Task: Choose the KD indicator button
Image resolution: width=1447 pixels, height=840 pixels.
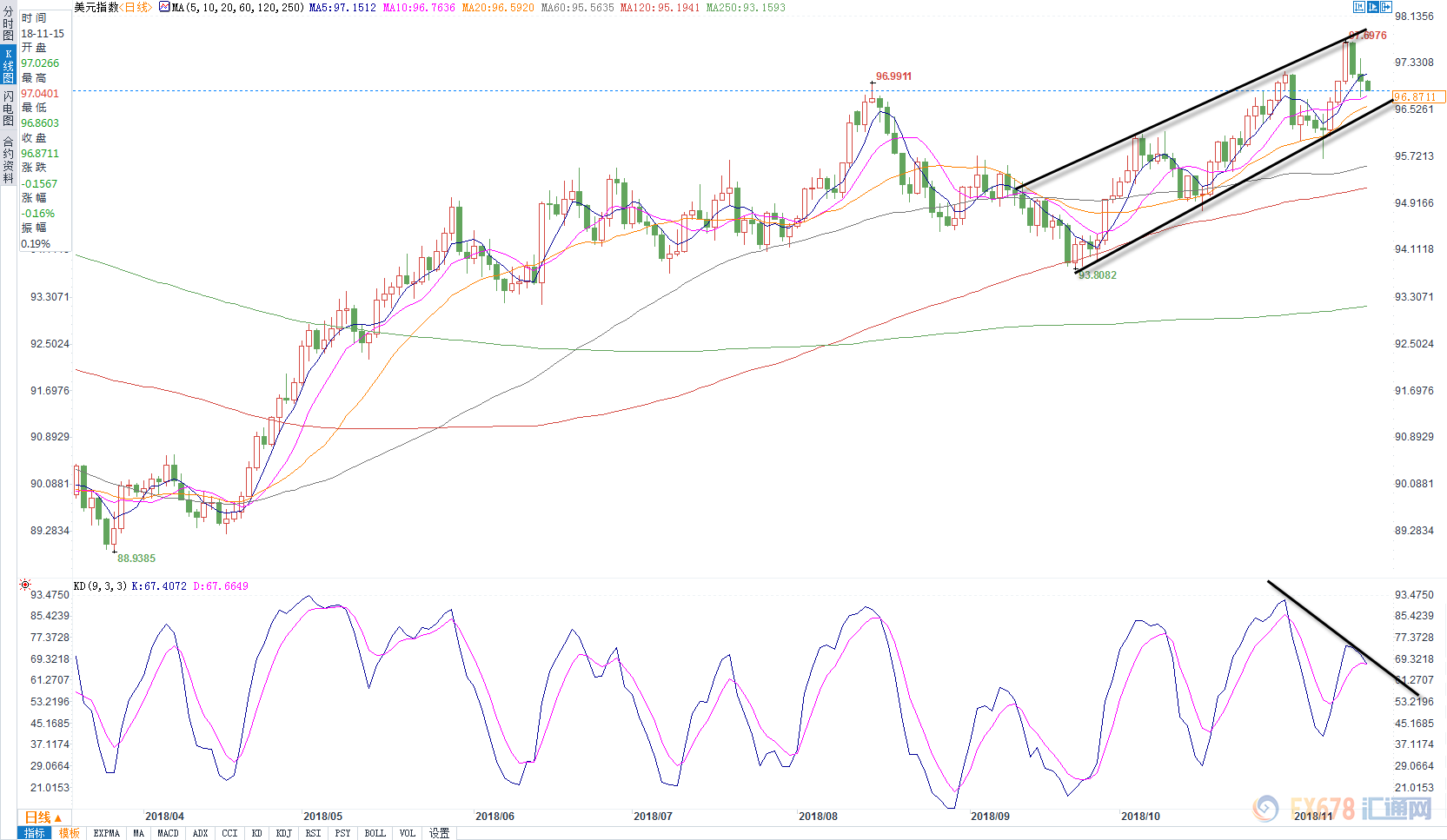Action: coord(257,833)
